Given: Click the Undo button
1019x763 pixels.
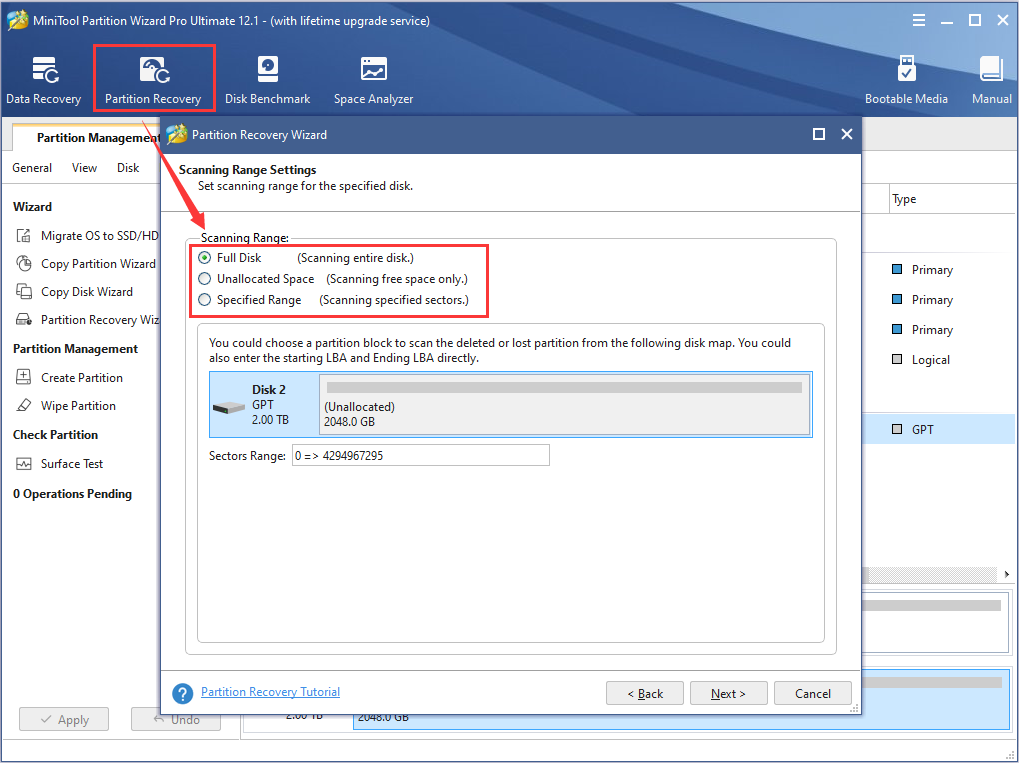Looking at the screenshot, I should click(x=175, y=719).
